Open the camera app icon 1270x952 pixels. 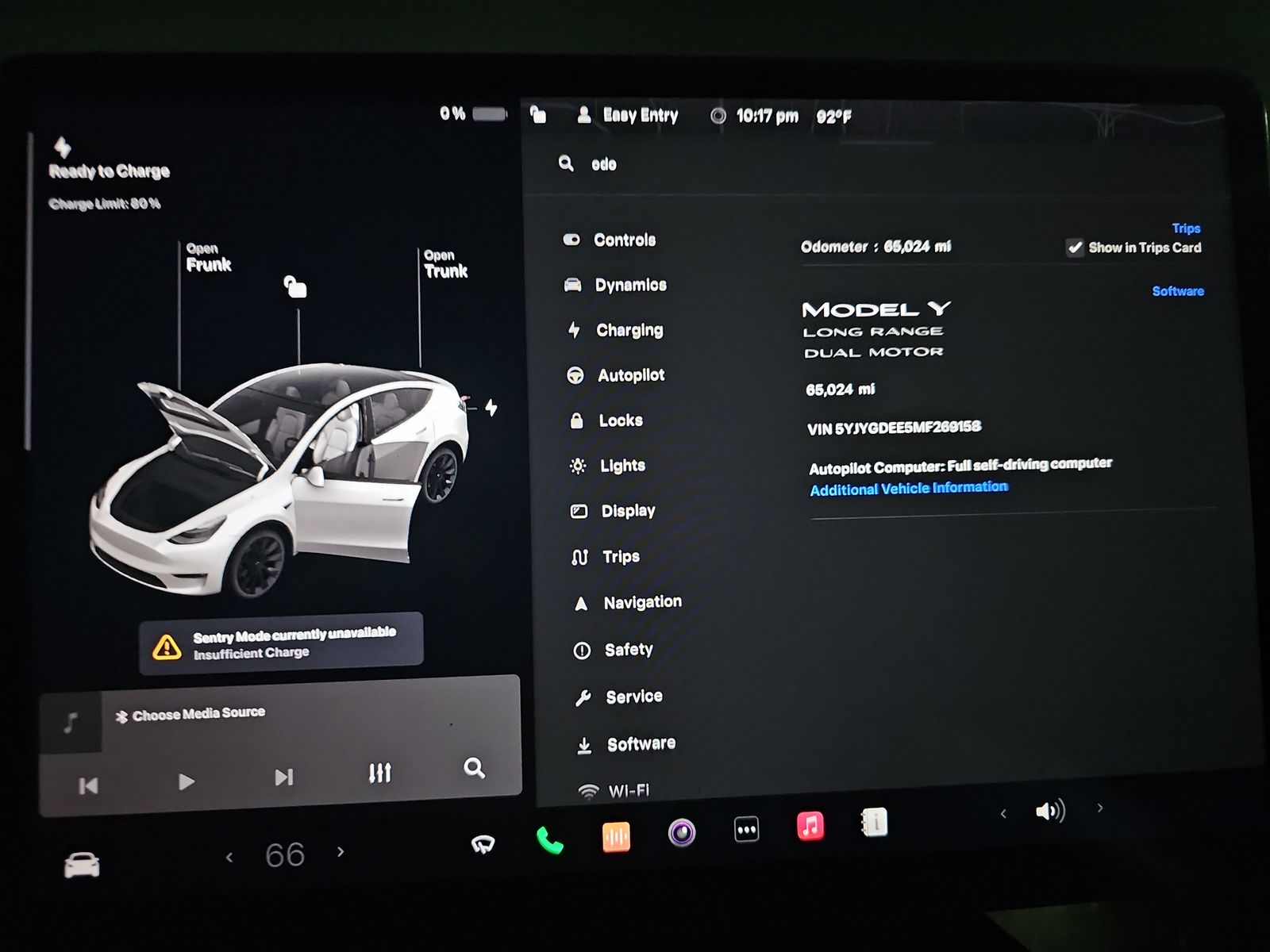[x=681, y=832]
